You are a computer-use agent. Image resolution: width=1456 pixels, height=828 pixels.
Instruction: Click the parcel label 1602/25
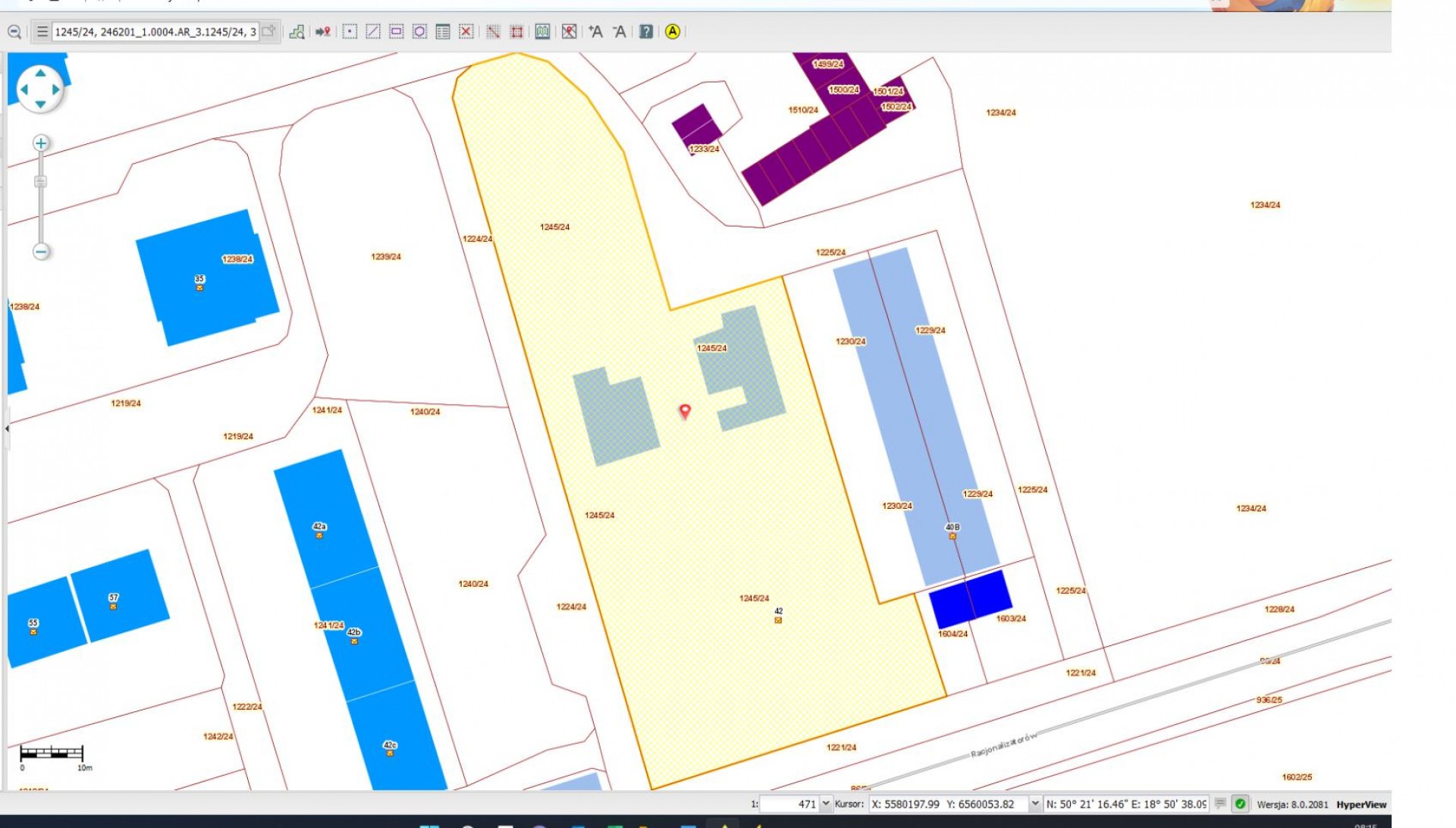pos(1297,777)
